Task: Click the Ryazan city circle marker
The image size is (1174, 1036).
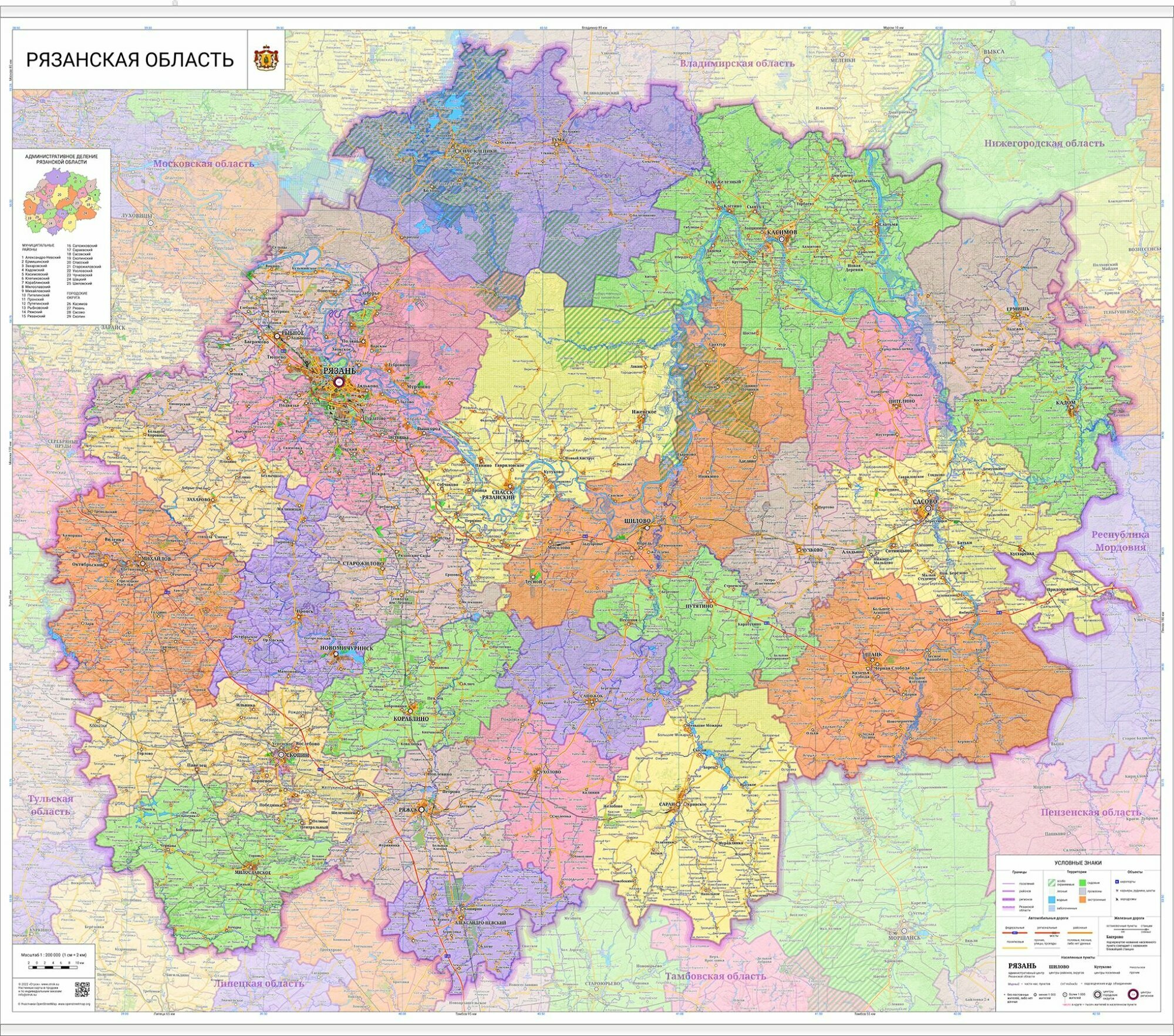Action: click(338, 382)
